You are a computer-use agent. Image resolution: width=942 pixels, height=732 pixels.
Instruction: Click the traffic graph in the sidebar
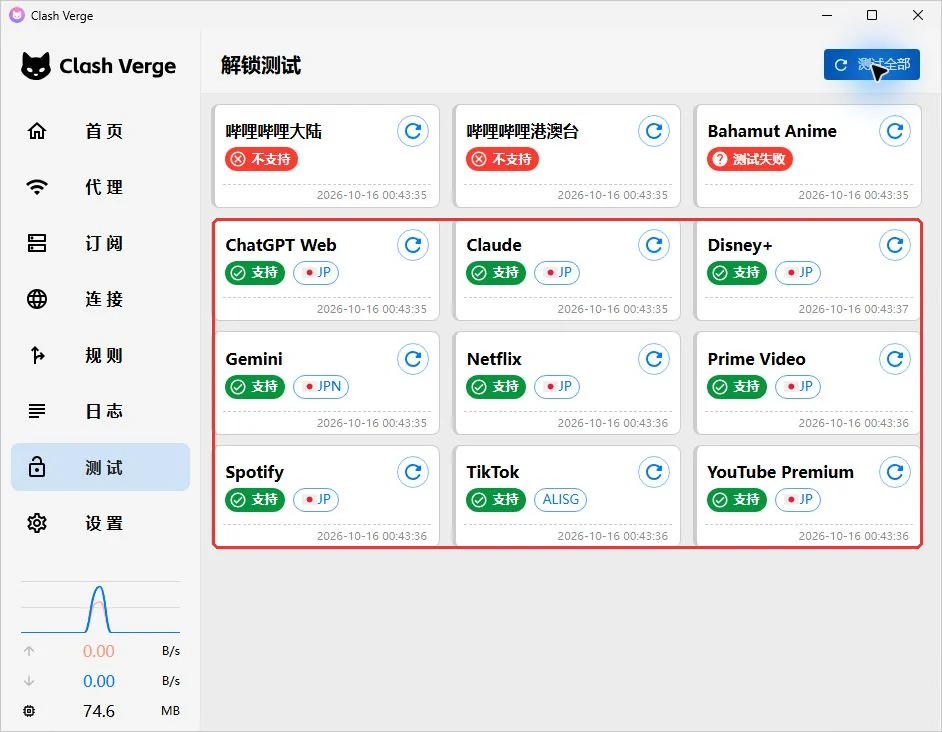coord(100,608)
